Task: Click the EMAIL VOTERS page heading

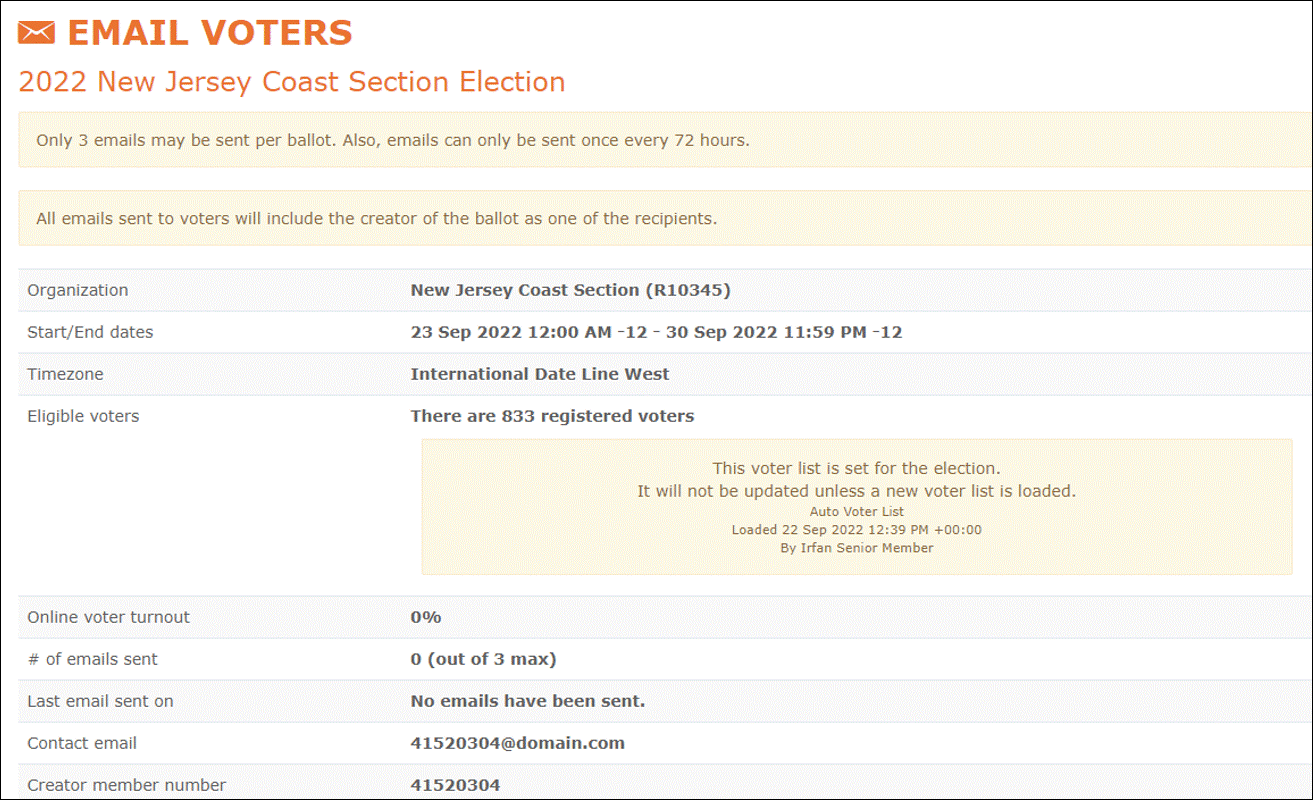Action: coord(210,33)
